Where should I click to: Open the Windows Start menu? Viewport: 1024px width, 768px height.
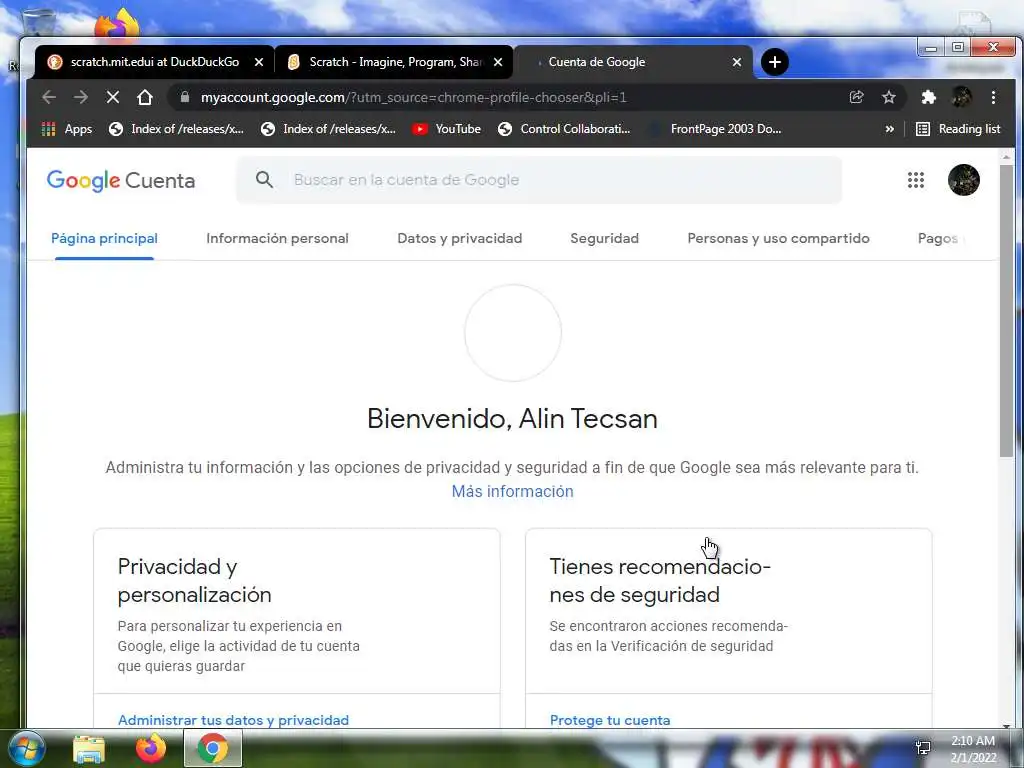pyautogui.click(x=25, y=748)
